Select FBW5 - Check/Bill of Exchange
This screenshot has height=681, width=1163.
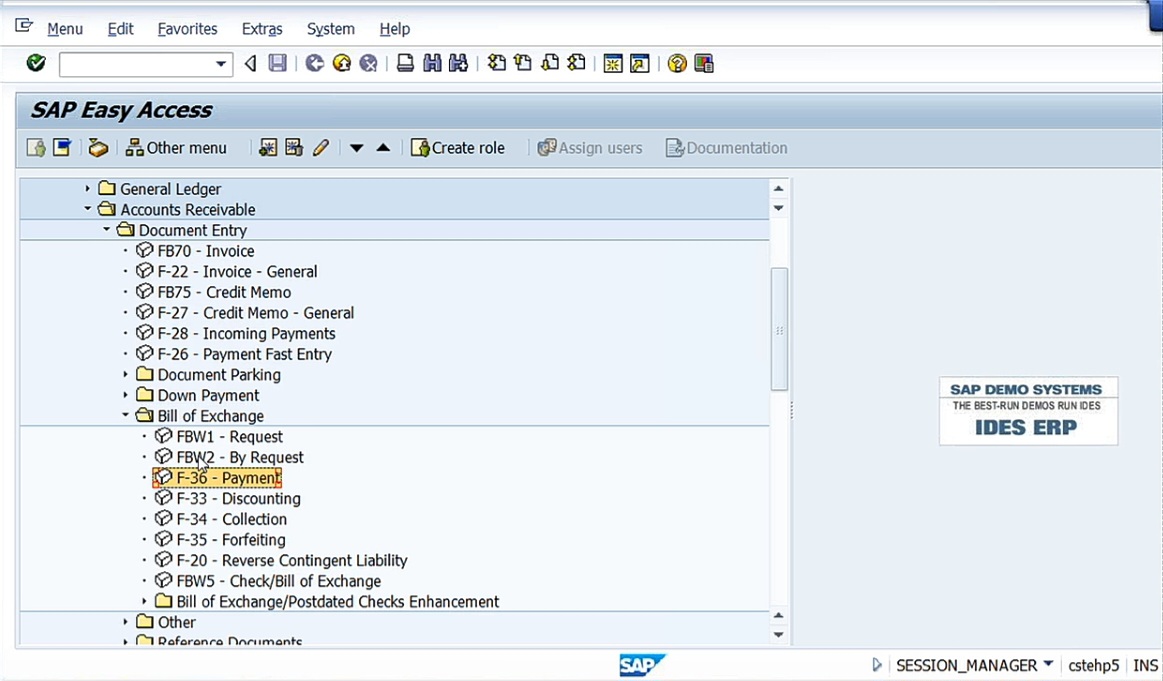pyautogui.click(x=278, y=581)
